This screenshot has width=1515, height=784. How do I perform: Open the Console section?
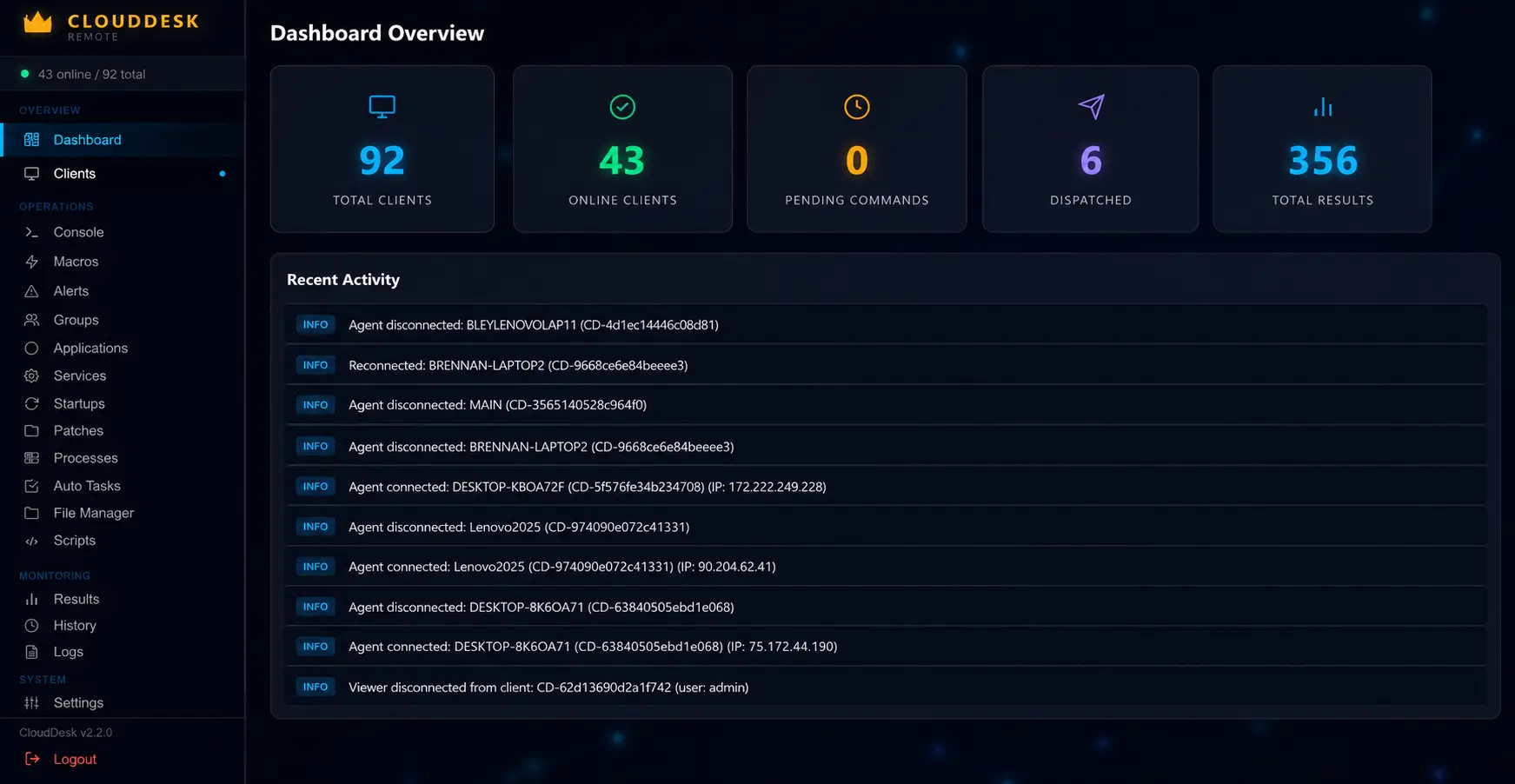point(123,232)
